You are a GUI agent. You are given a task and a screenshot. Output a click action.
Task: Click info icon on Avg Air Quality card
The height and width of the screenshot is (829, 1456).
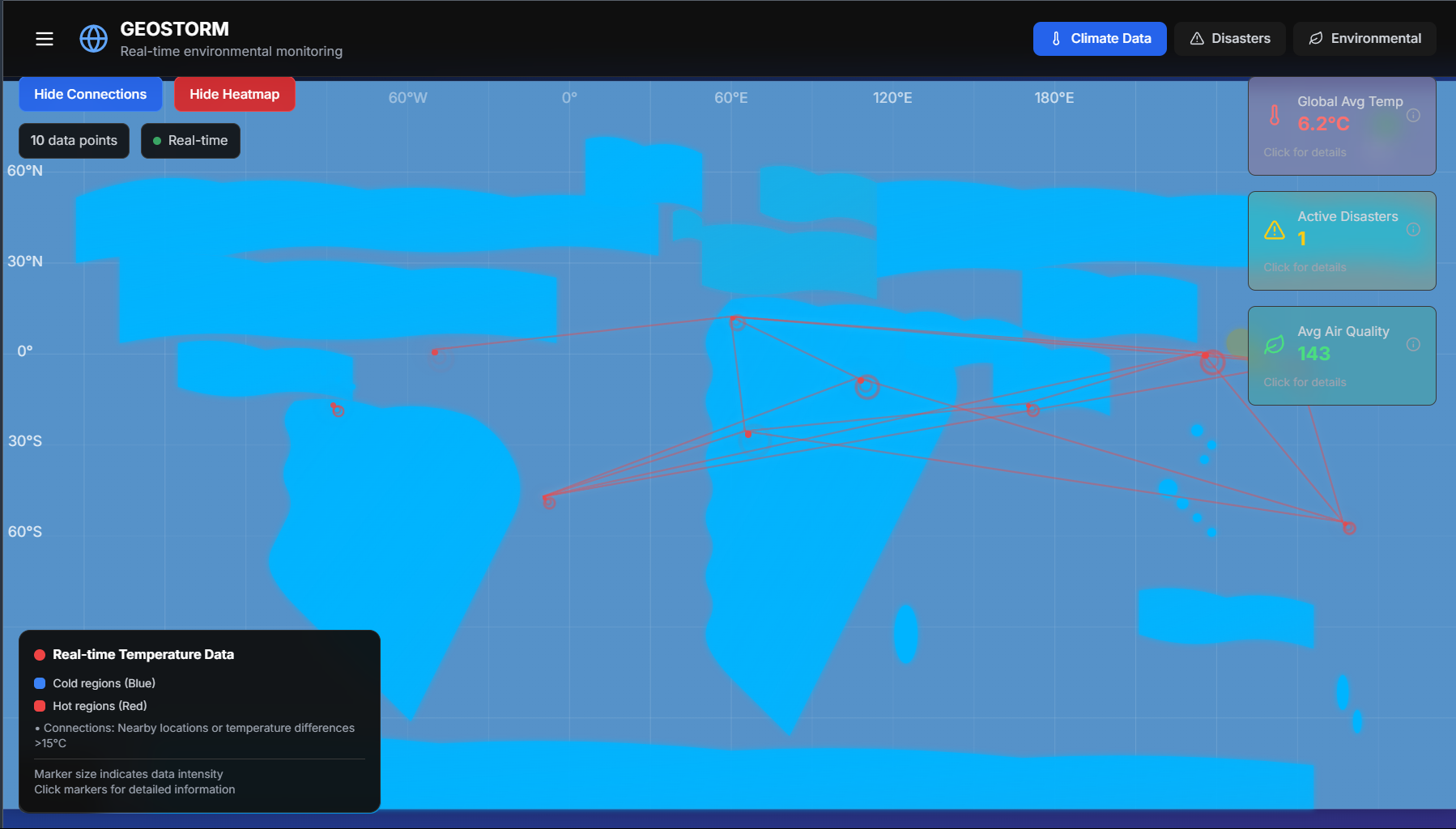click(x=1413, y=345)
